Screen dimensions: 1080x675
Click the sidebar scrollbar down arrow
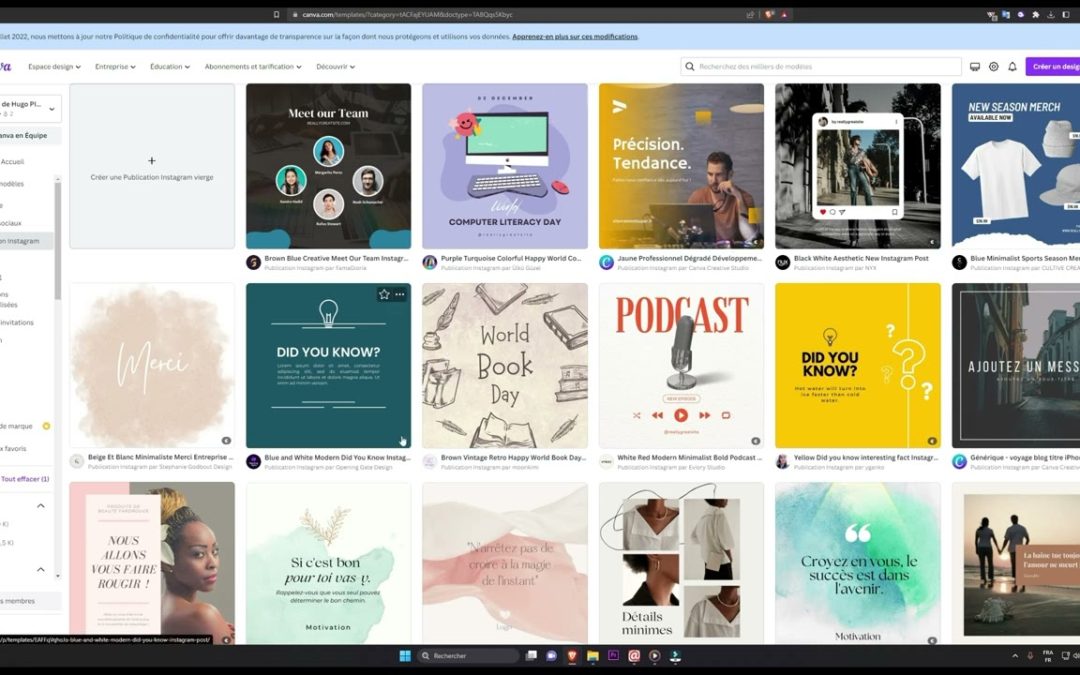(58, 576)
